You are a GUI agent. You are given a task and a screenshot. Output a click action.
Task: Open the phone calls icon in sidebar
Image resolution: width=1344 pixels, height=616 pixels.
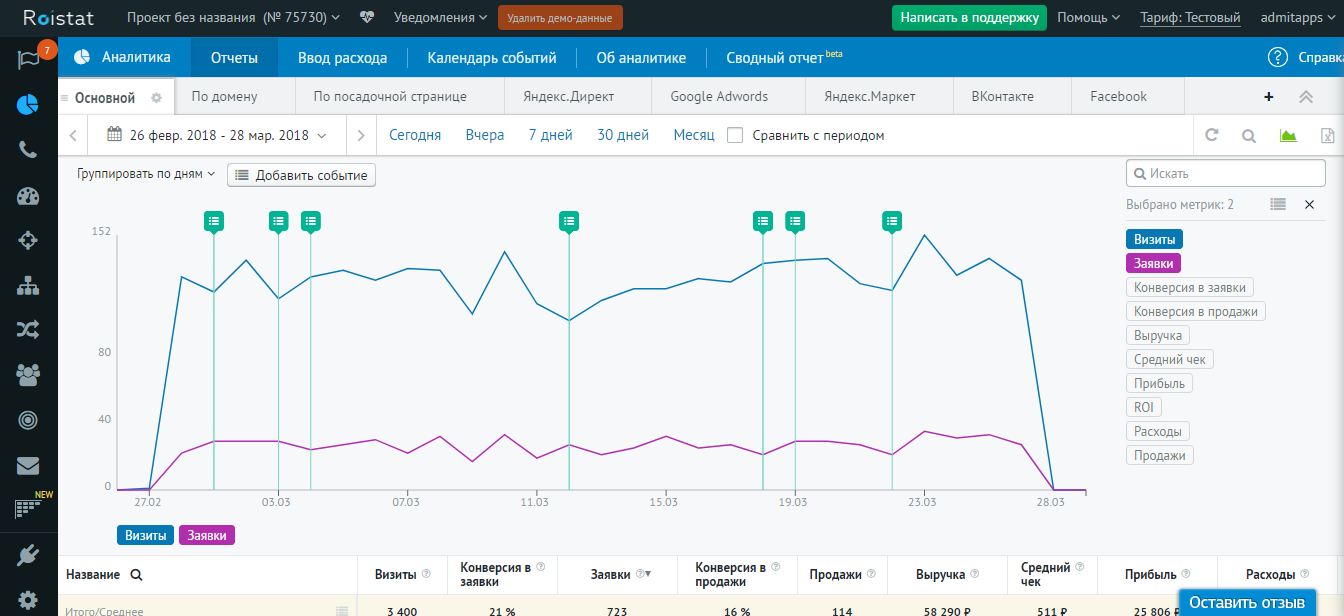[x=28, y=150]
